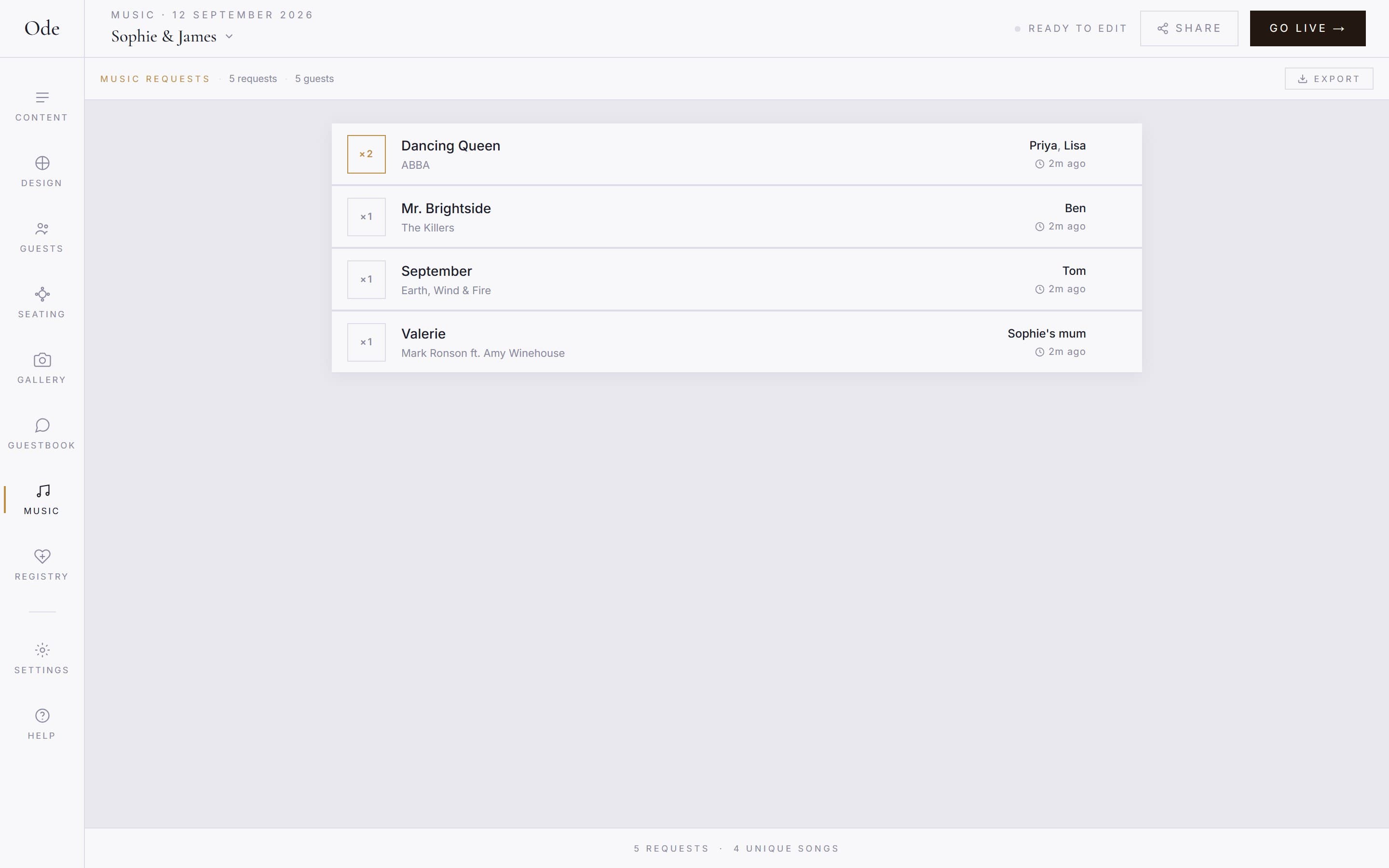Click Music · 12 September 2026 breadcrumb

point(212,15)
